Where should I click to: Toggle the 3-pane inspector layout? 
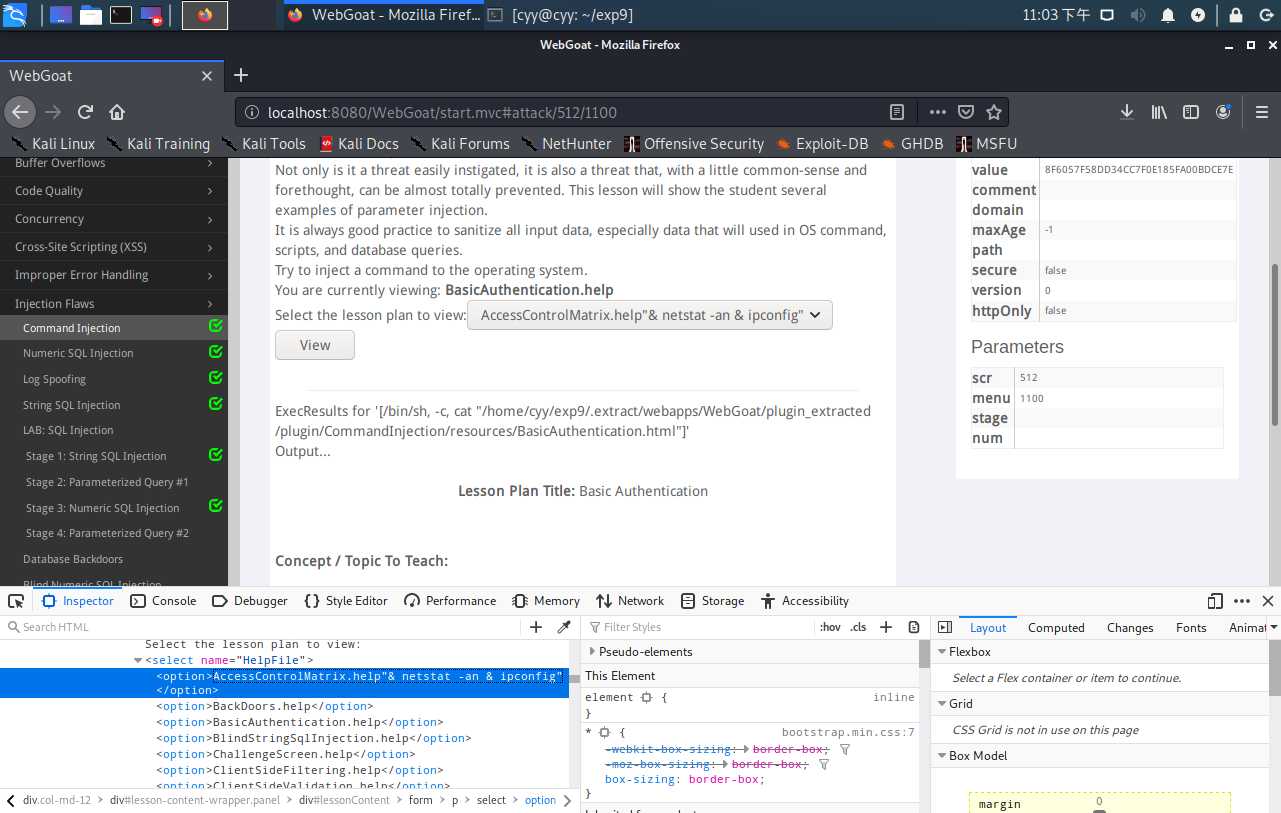pos(945,627)
